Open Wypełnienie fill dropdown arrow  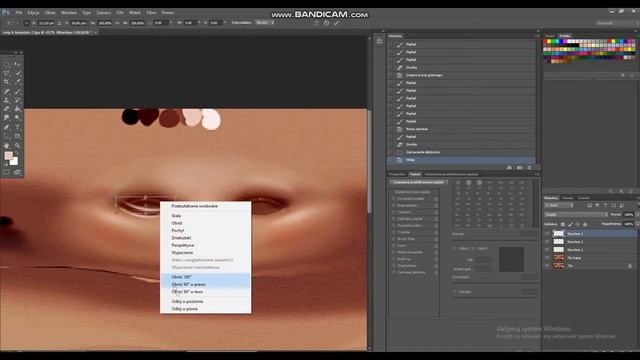pyautogui.click(x=637, y=224)
